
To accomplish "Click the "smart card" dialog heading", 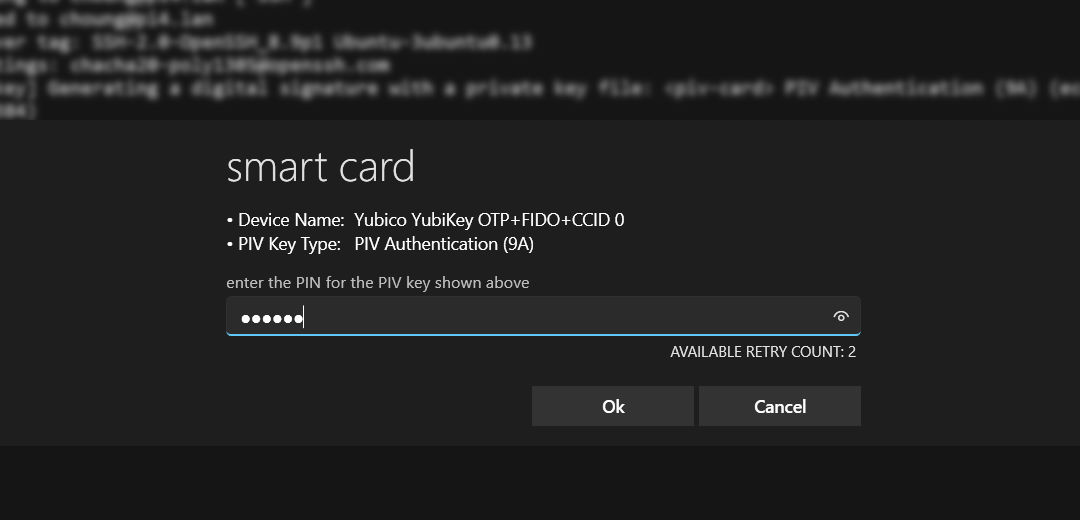I will coord(320,167).
